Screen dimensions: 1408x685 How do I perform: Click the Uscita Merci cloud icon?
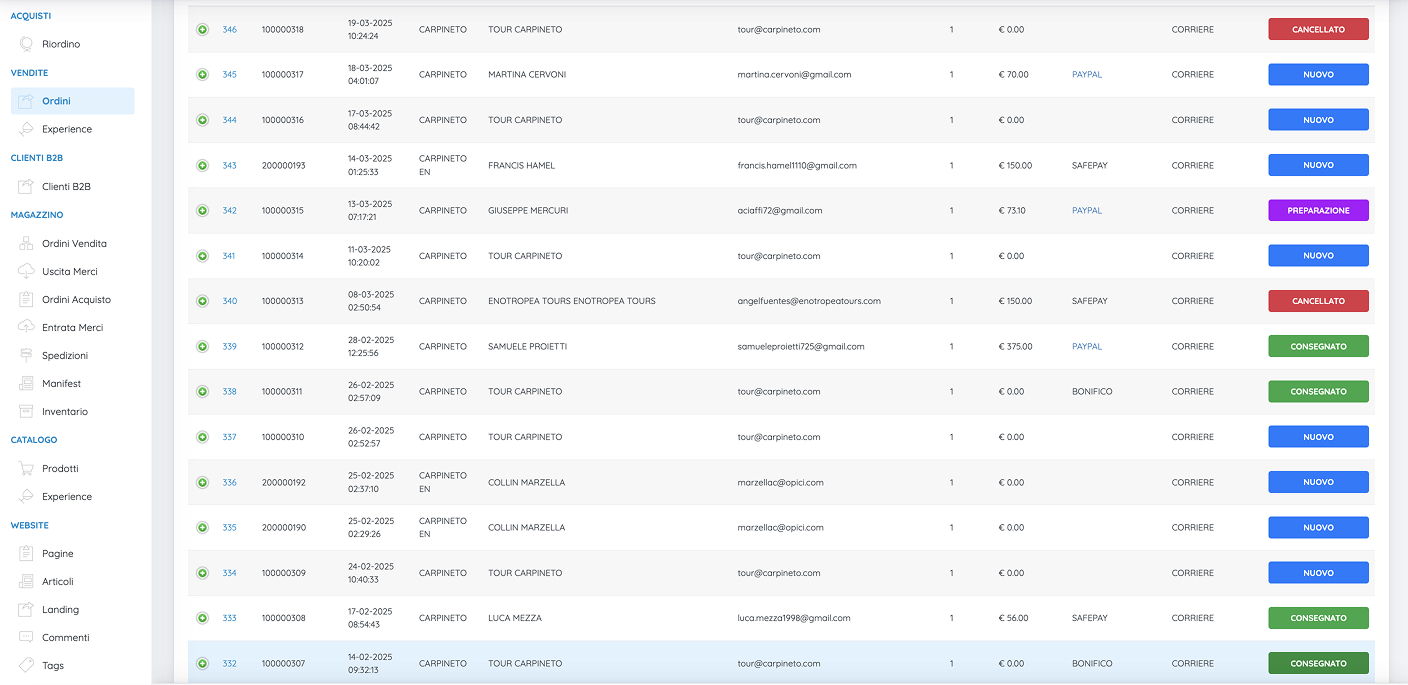tap(26, 271)
